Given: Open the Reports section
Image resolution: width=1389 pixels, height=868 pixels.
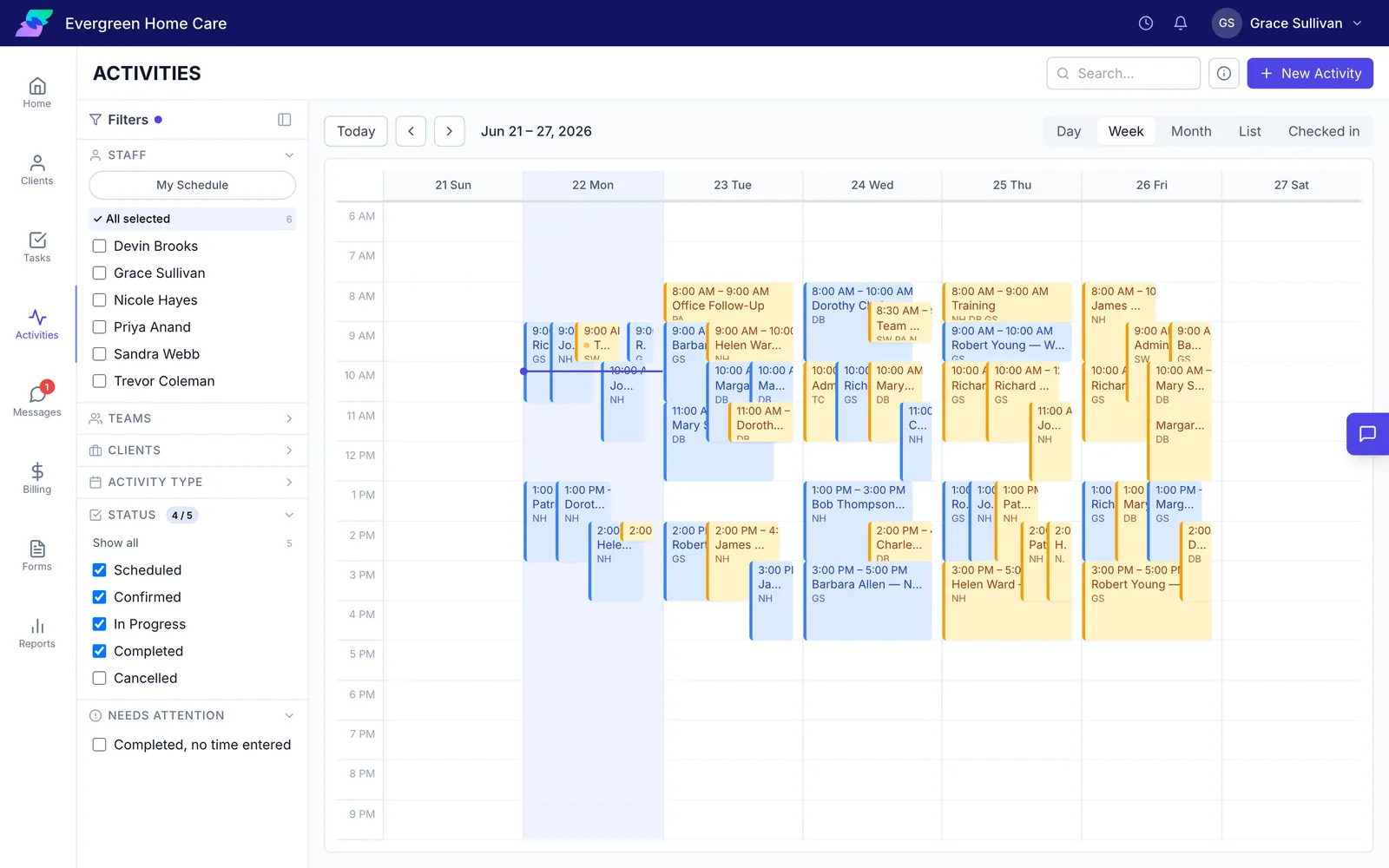Looking at the screenshot, I should click(36, 634).
